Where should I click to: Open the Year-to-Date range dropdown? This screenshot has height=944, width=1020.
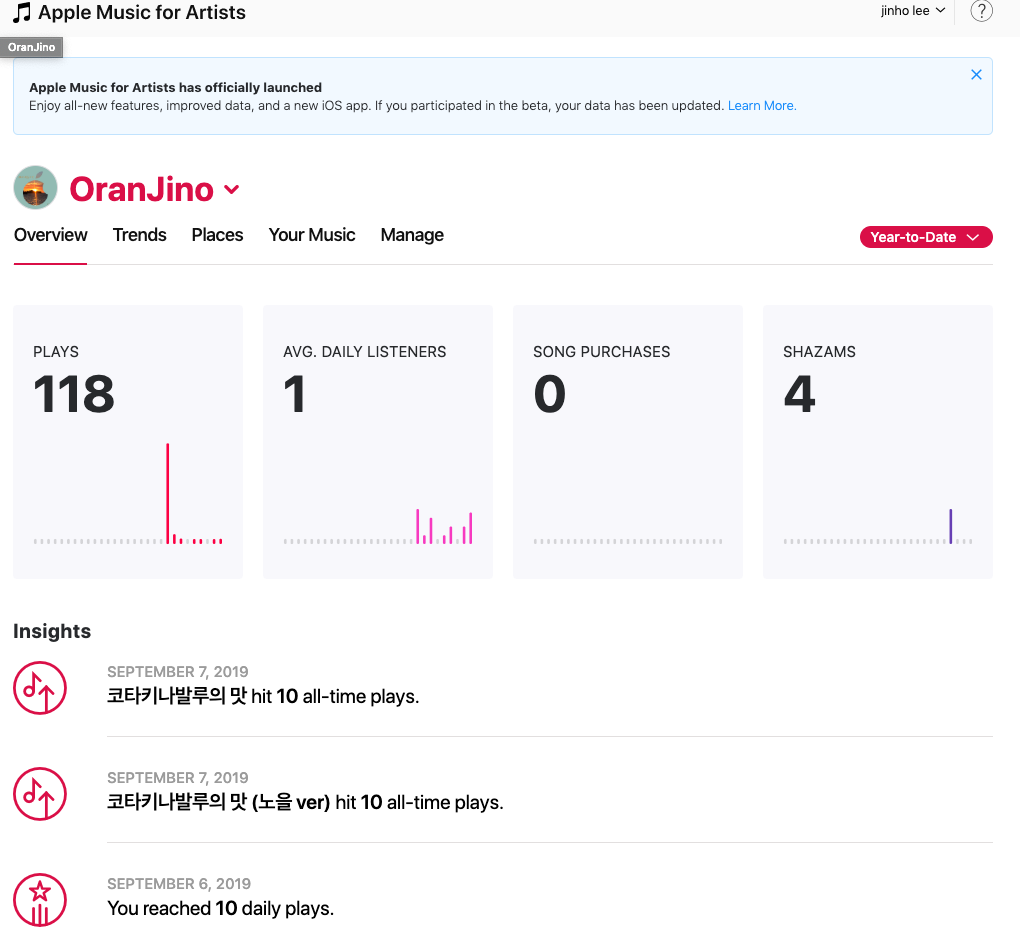926,237
